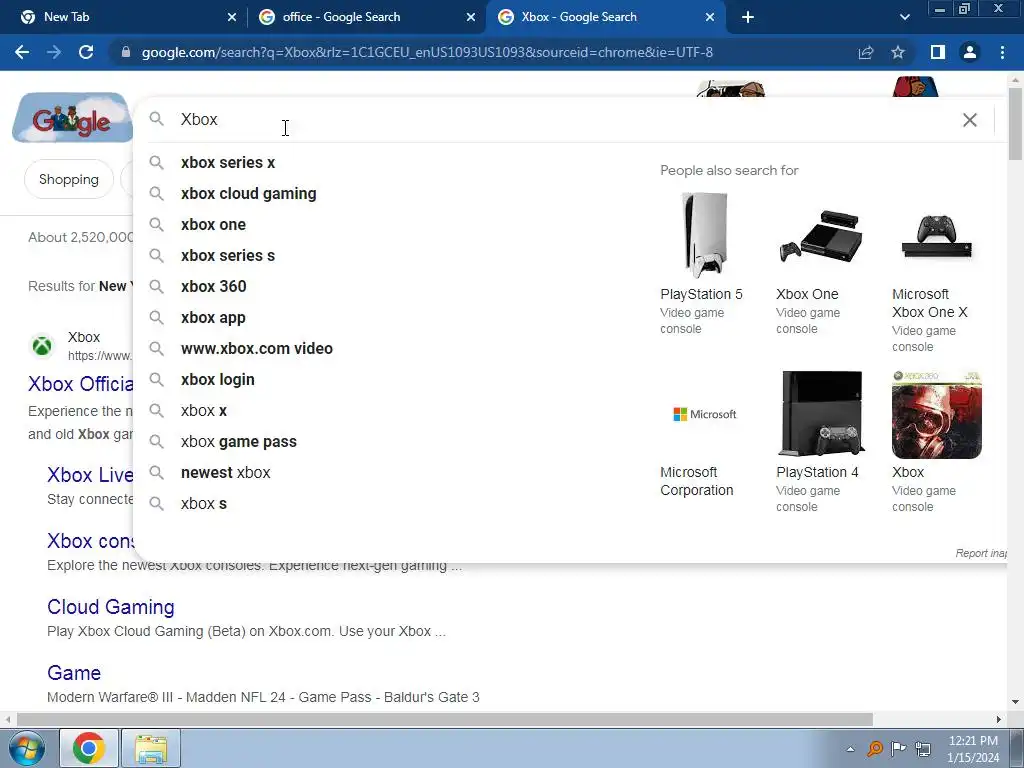
Task: Choose suggestion xbox one
Action: tap(214, 225)
